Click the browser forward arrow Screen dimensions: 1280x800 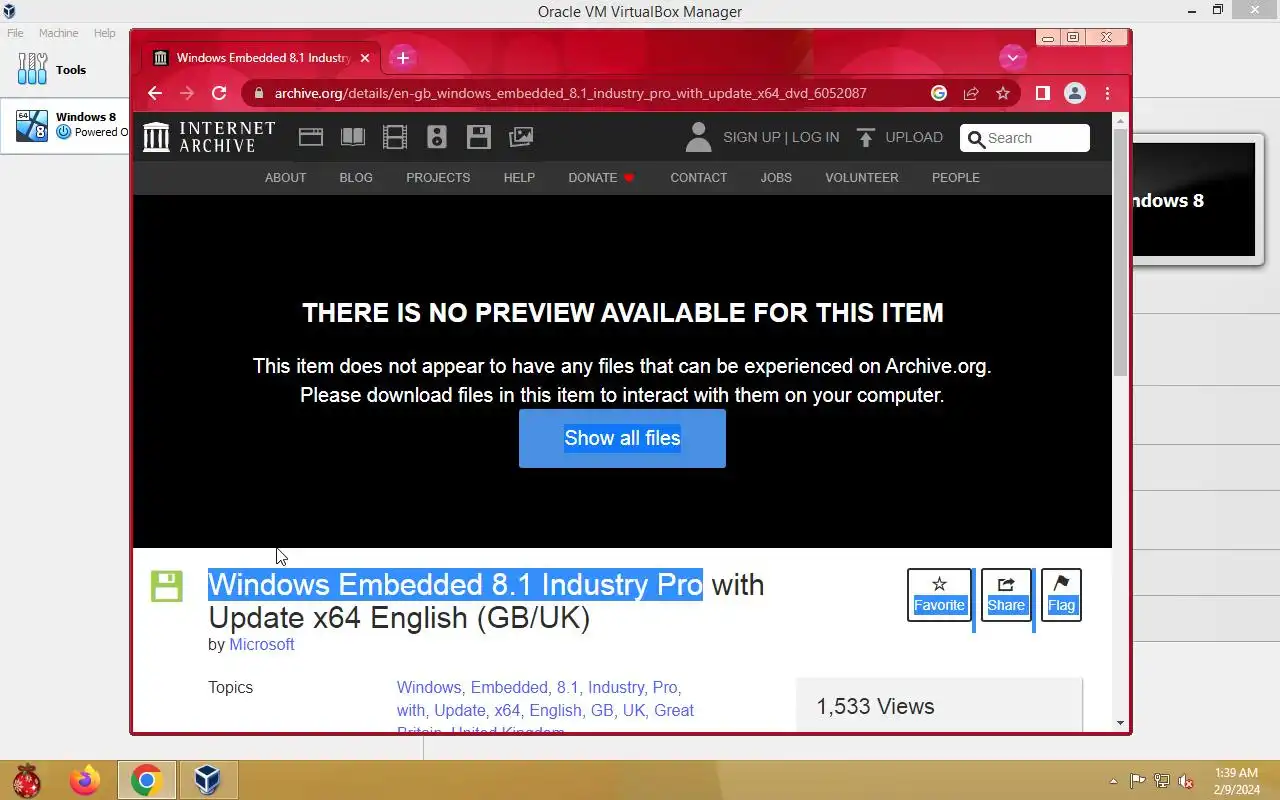(187, 93)
